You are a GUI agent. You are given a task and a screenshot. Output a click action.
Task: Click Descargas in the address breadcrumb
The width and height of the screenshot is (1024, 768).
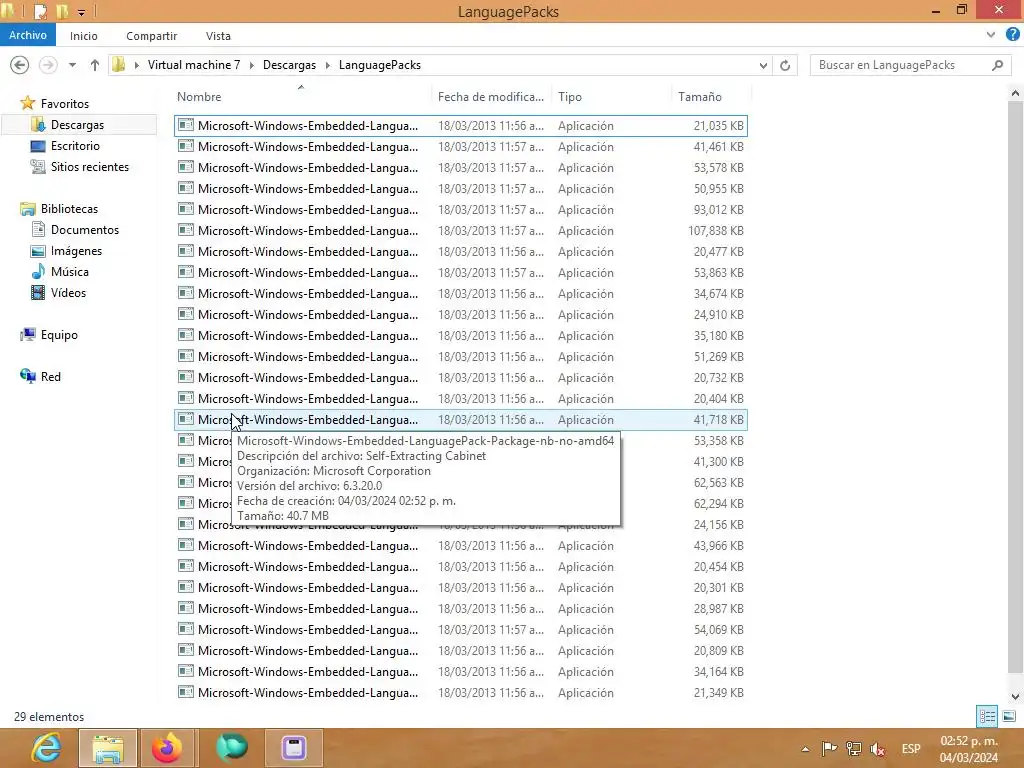[x=289, y=65]
